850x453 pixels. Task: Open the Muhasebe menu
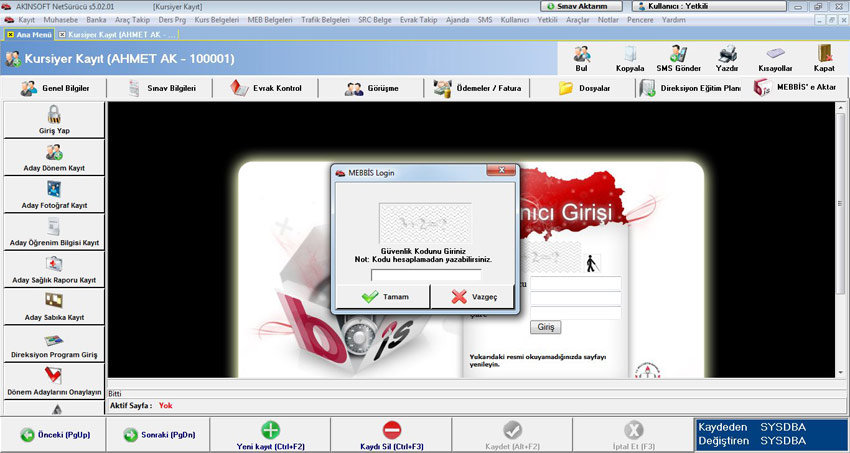(61, 20)
